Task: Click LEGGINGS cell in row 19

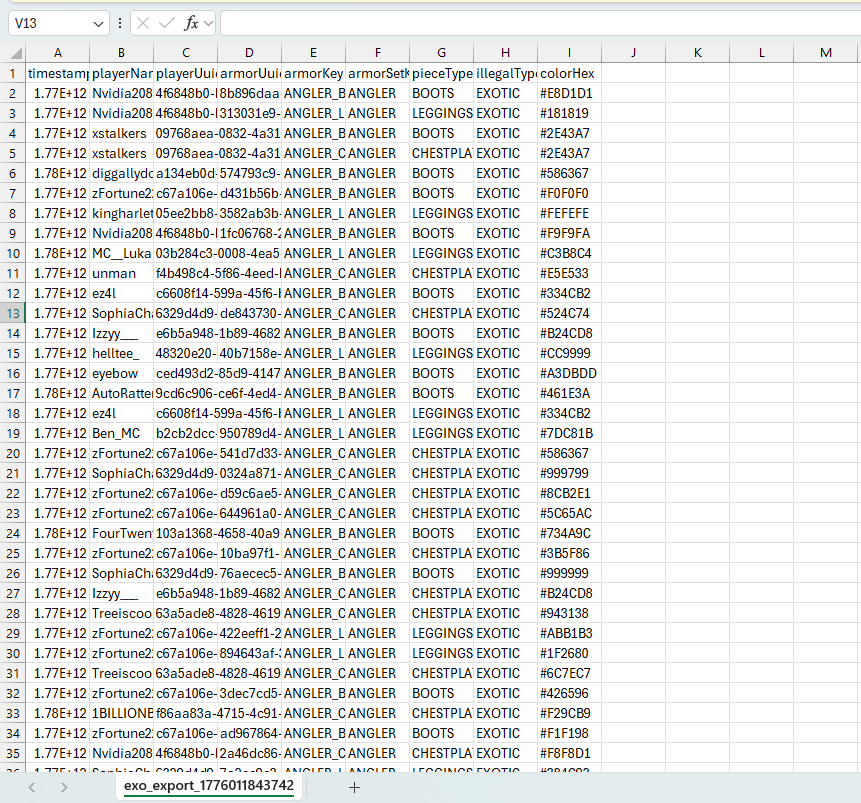Action: 441,433
